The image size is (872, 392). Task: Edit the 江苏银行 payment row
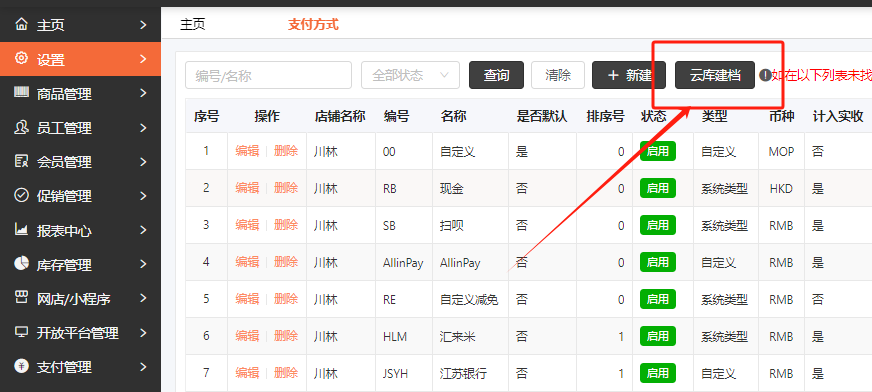click(x=247, y=373)
